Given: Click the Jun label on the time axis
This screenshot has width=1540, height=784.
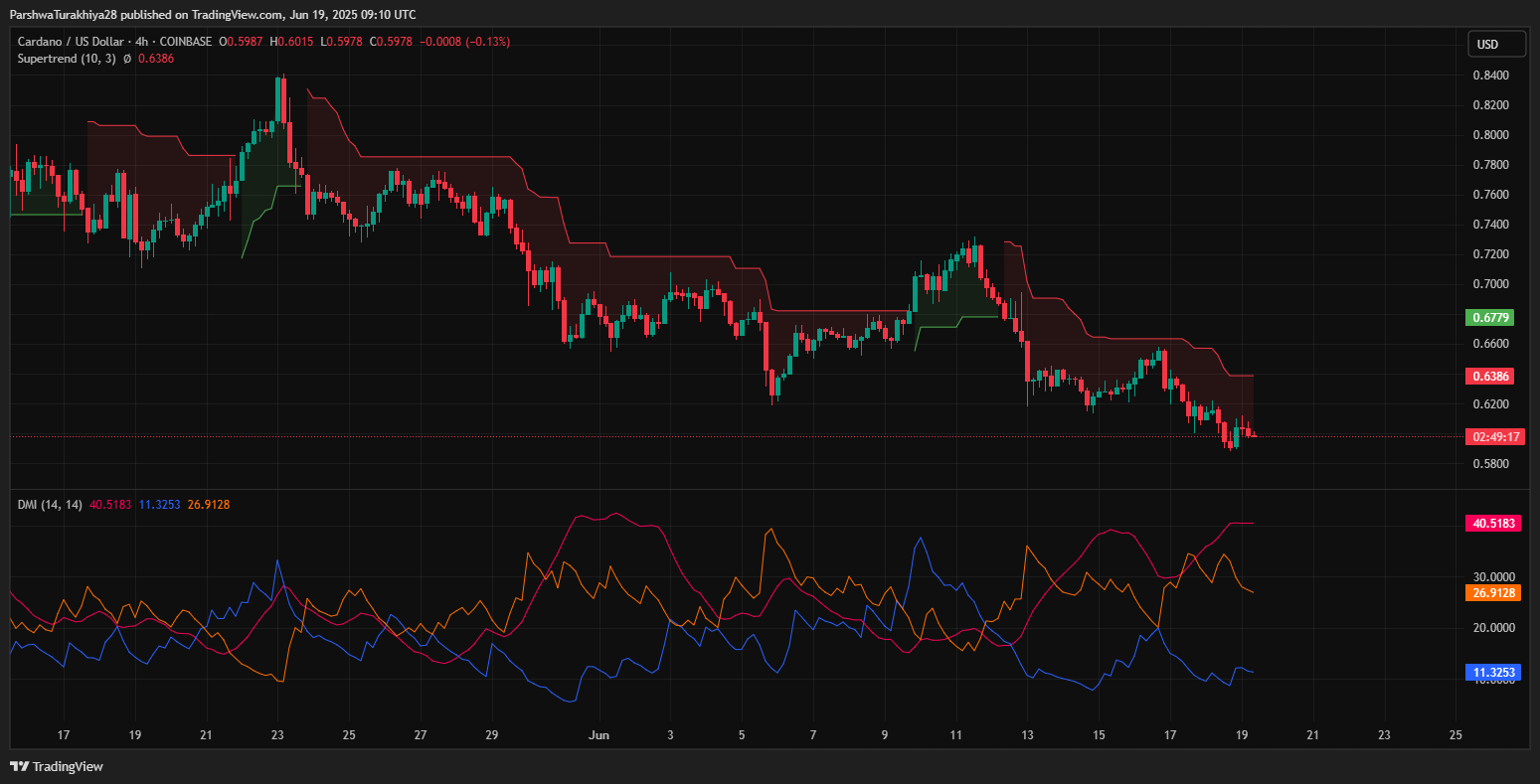Looking at the screenshot, I should pyautogui.click(x=599, y=735).
